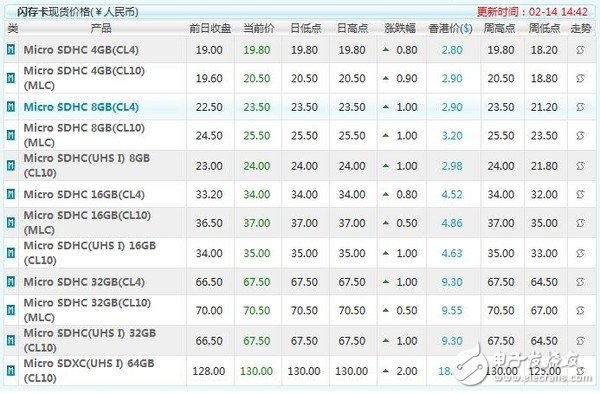Open the Micro SDHC 8GB(CL10) (MLC) product link
Viewport: 600px width, 394px height.
(x=84, y=135)
